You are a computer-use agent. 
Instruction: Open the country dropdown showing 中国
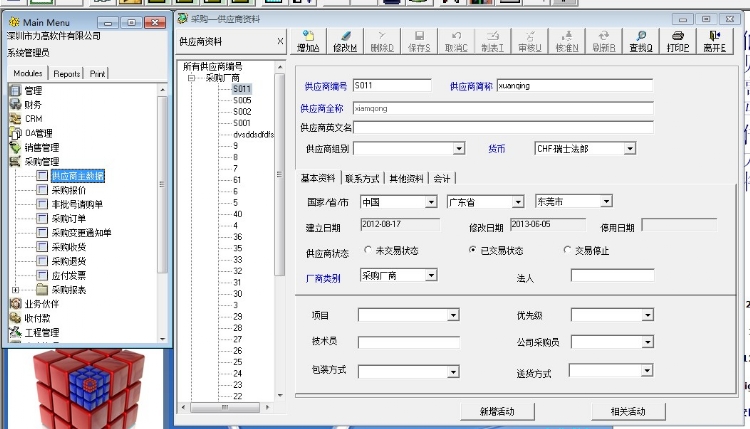[431, 202]
